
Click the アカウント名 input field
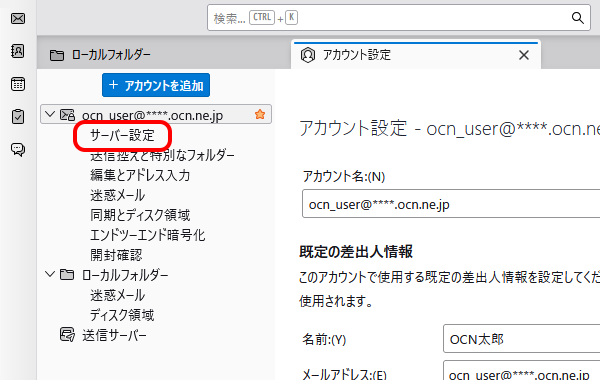[451, 204]
